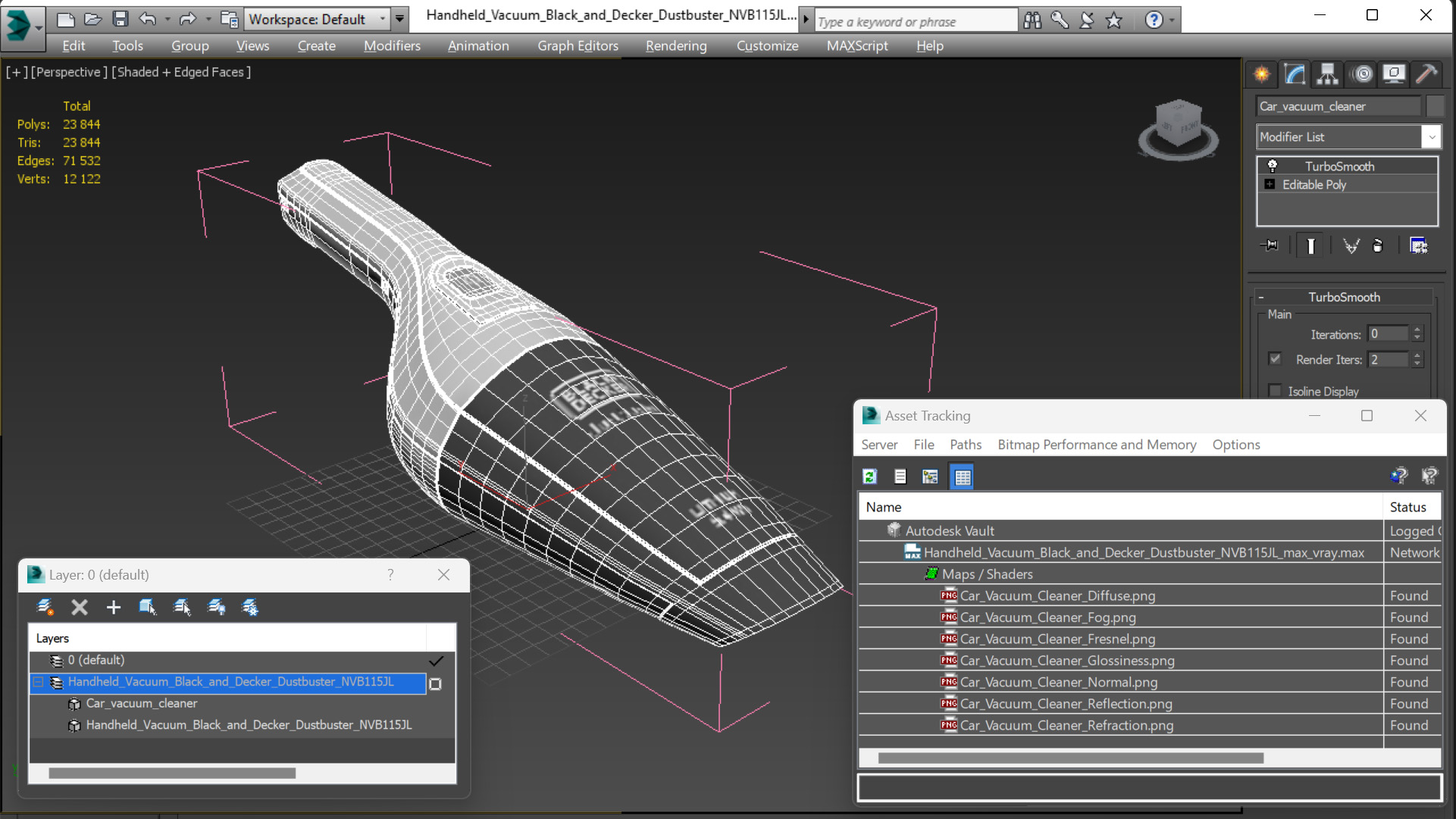
Task: Click Select Highlighted Objects icon in Layer dialog
Action: click(148, 607)
